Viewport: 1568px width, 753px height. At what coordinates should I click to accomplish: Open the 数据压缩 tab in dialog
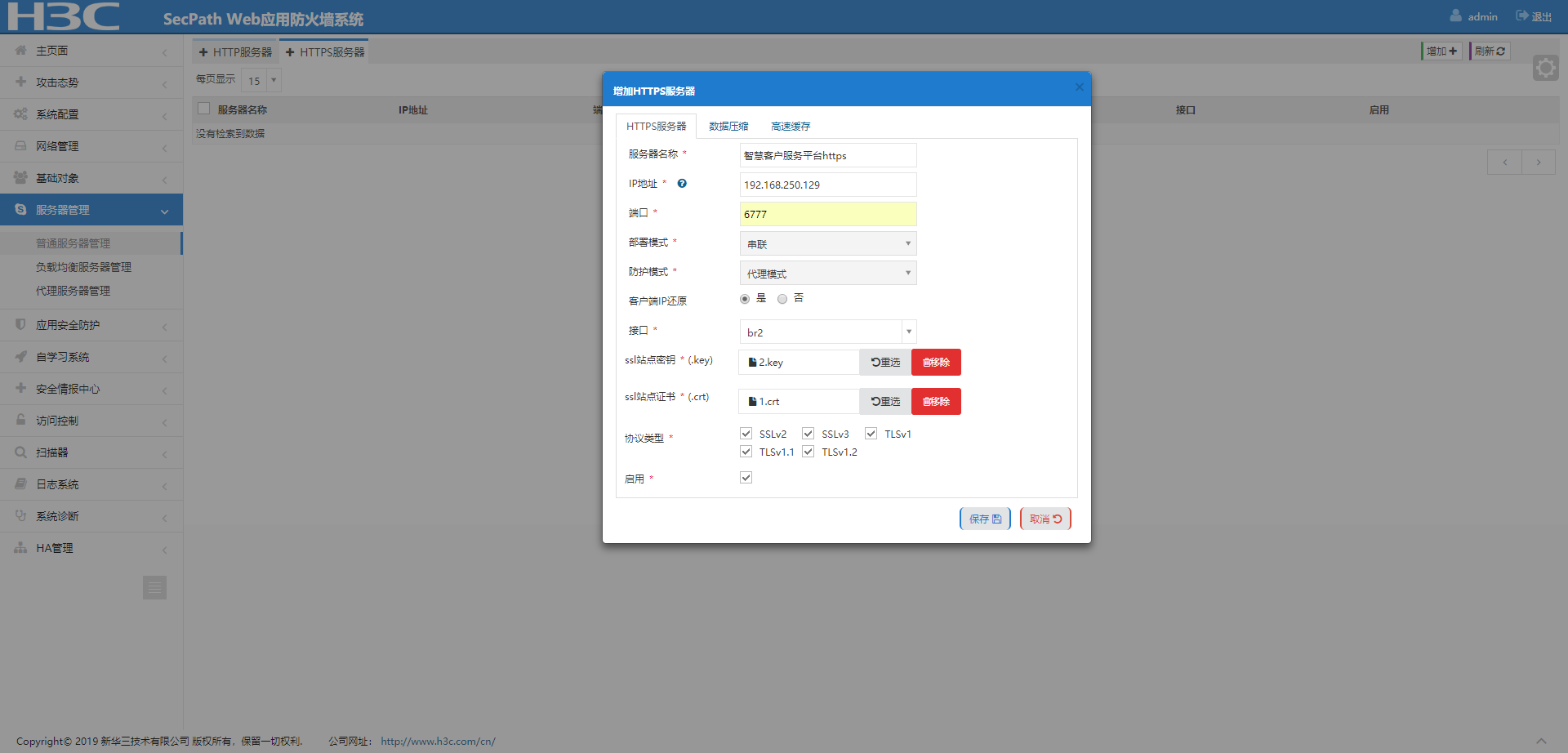tap(728, 126)
